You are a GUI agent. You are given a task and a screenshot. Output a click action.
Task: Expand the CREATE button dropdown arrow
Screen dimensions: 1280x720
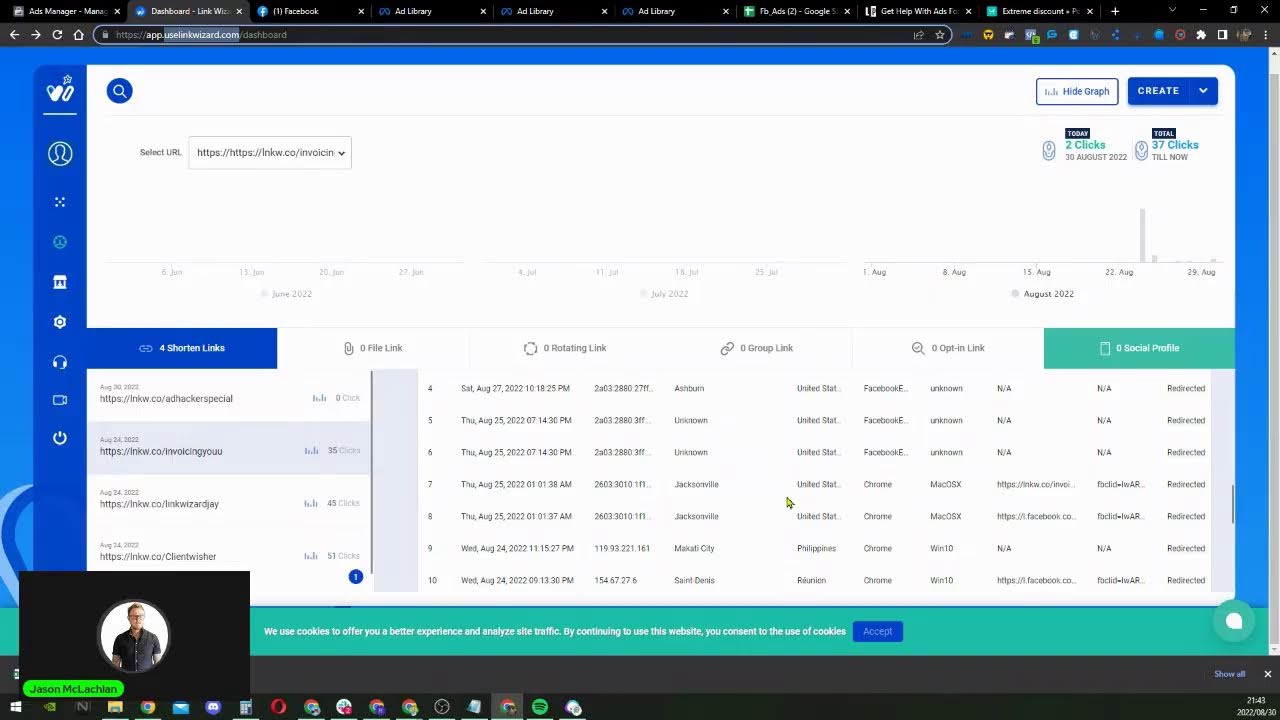(1203, 91)
